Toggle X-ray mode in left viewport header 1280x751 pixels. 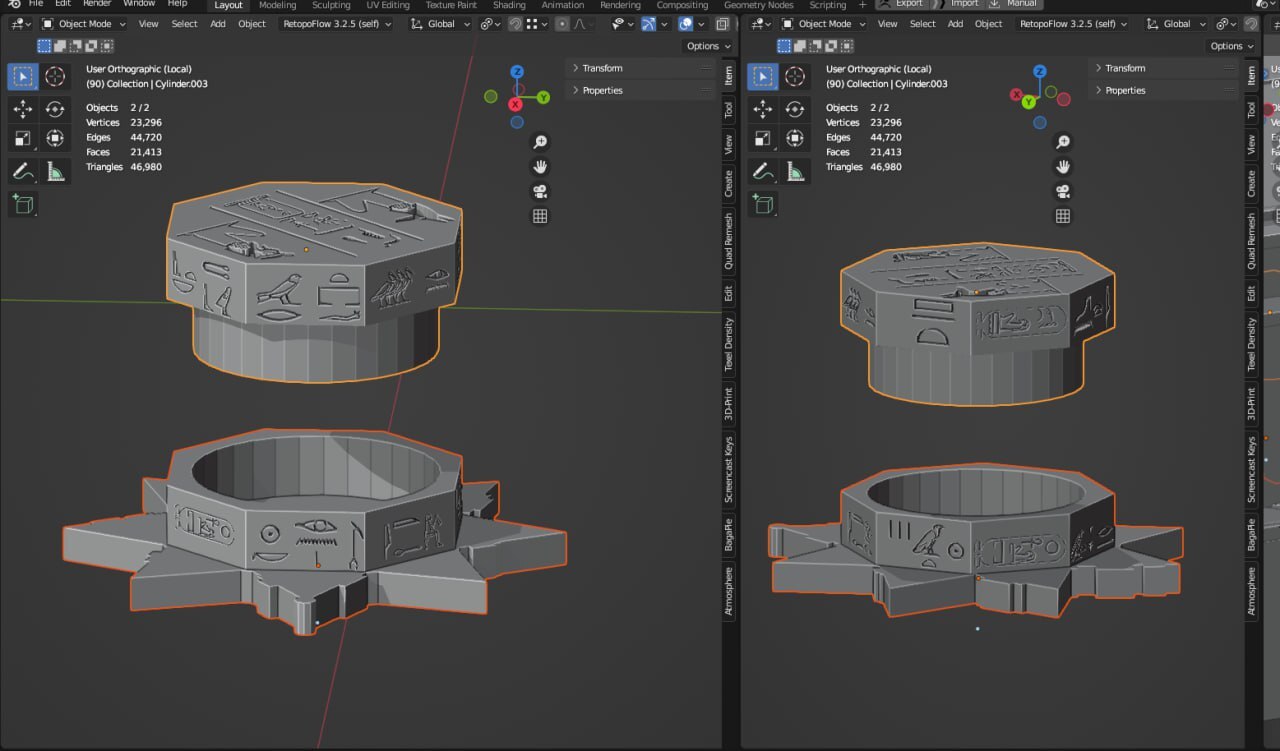[723, 24]
